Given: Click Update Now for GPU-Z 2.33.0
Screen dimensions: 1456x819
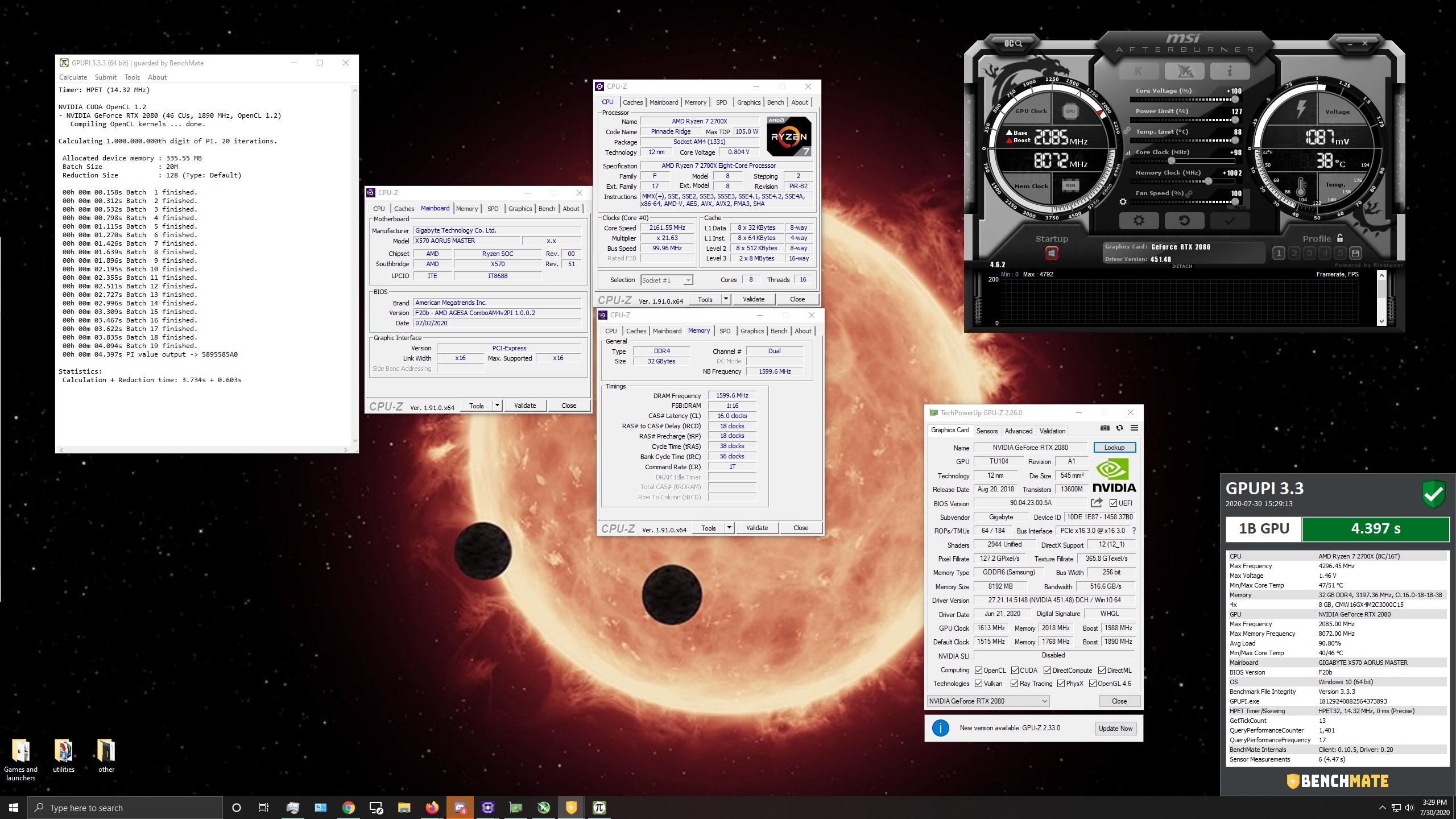Looking at the screenshot, I should [x=1115, y=729].
